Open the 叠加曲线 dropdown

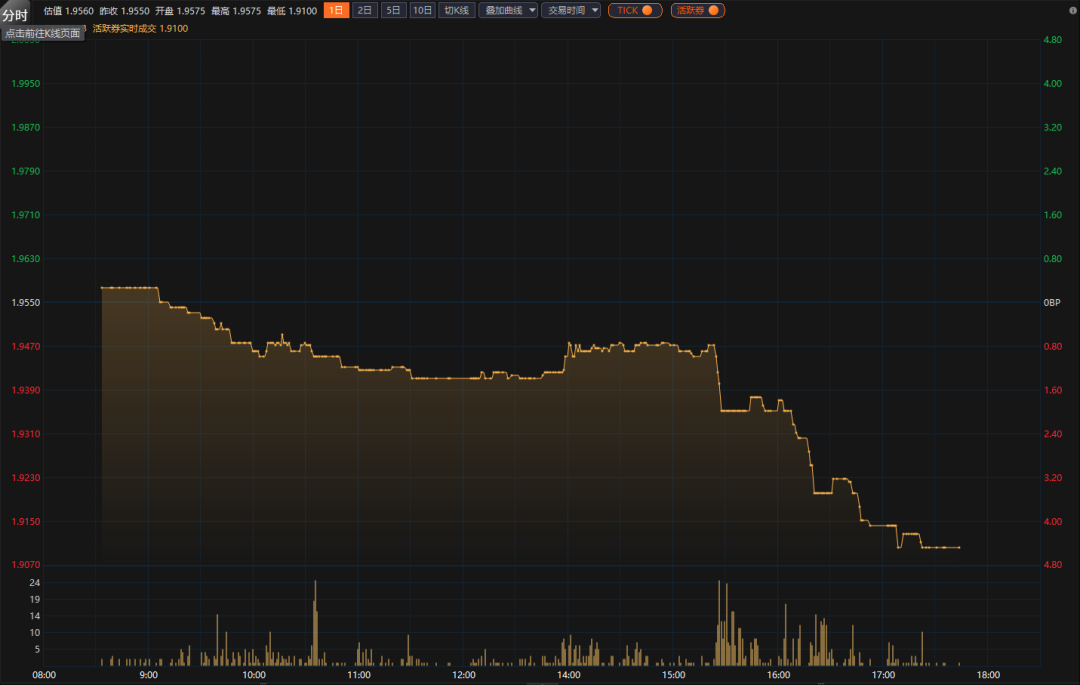click(x=508, y=10)
